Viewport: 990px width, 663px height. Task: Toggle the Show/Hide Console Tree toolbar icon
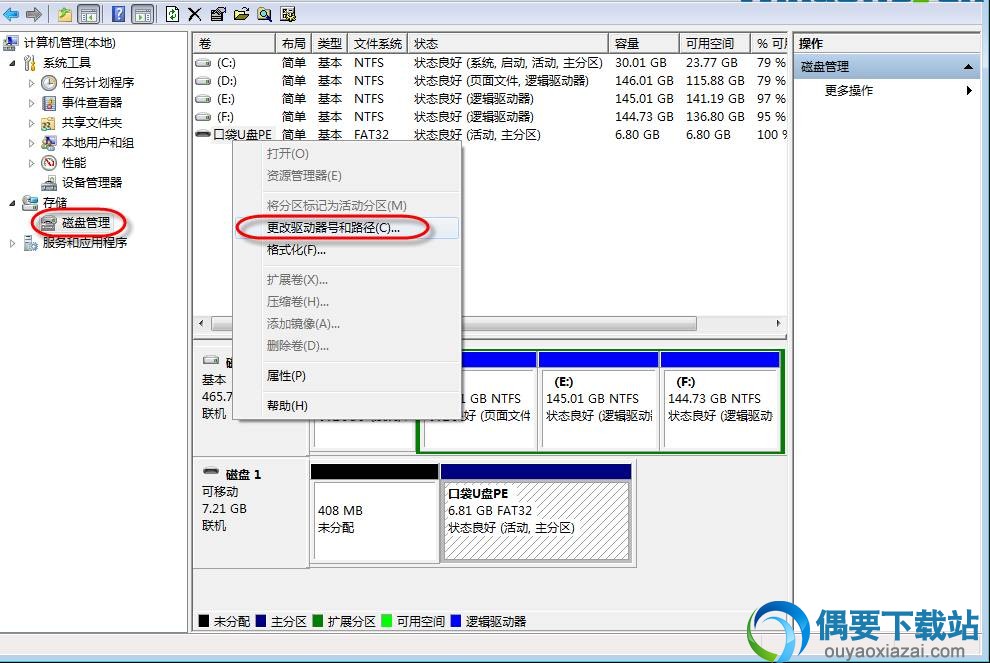tap(89, 14)
